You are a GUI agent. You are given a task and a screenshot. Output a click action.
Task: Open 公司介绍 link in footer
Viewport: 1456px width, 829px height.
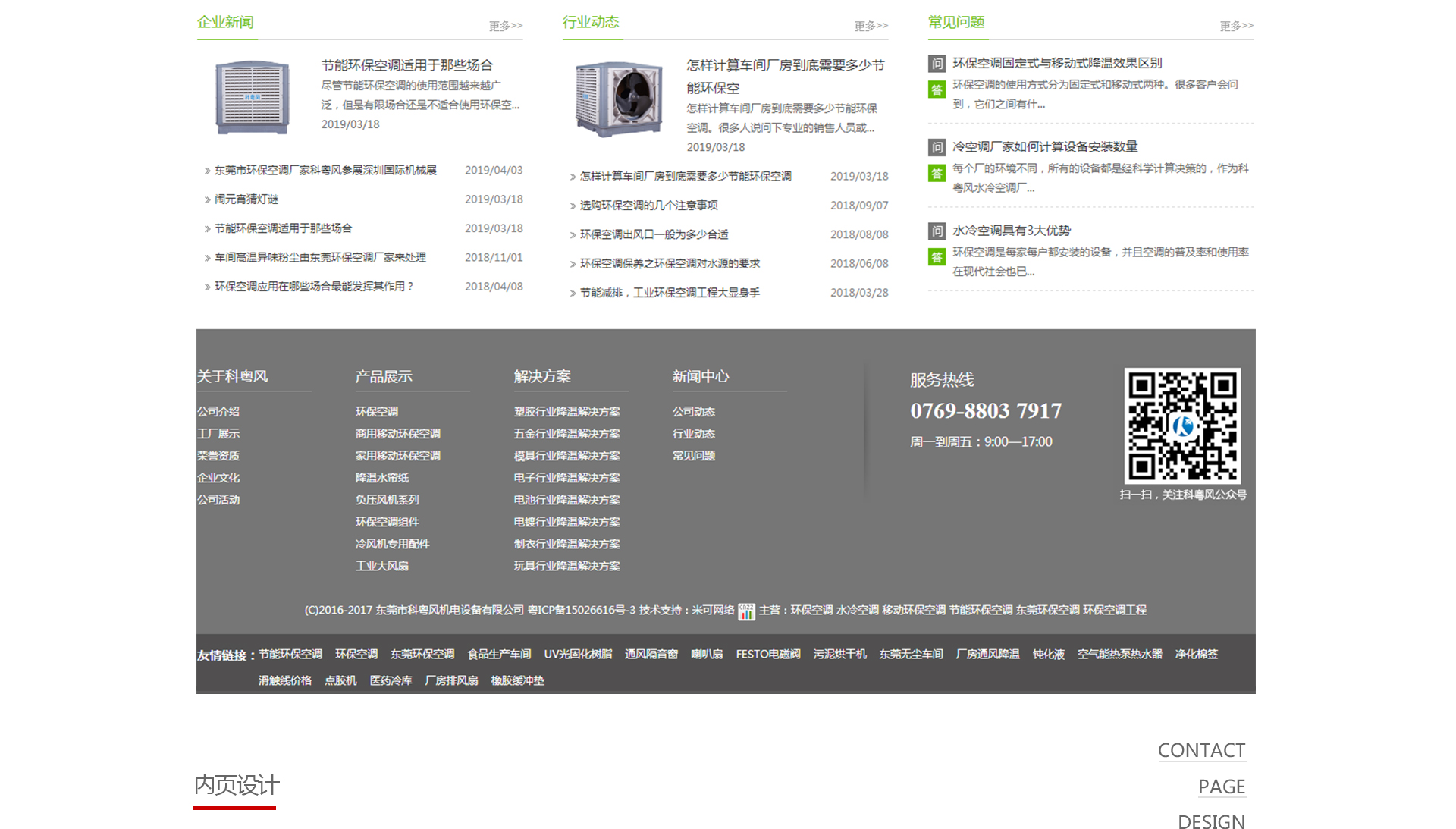(218, 411)
